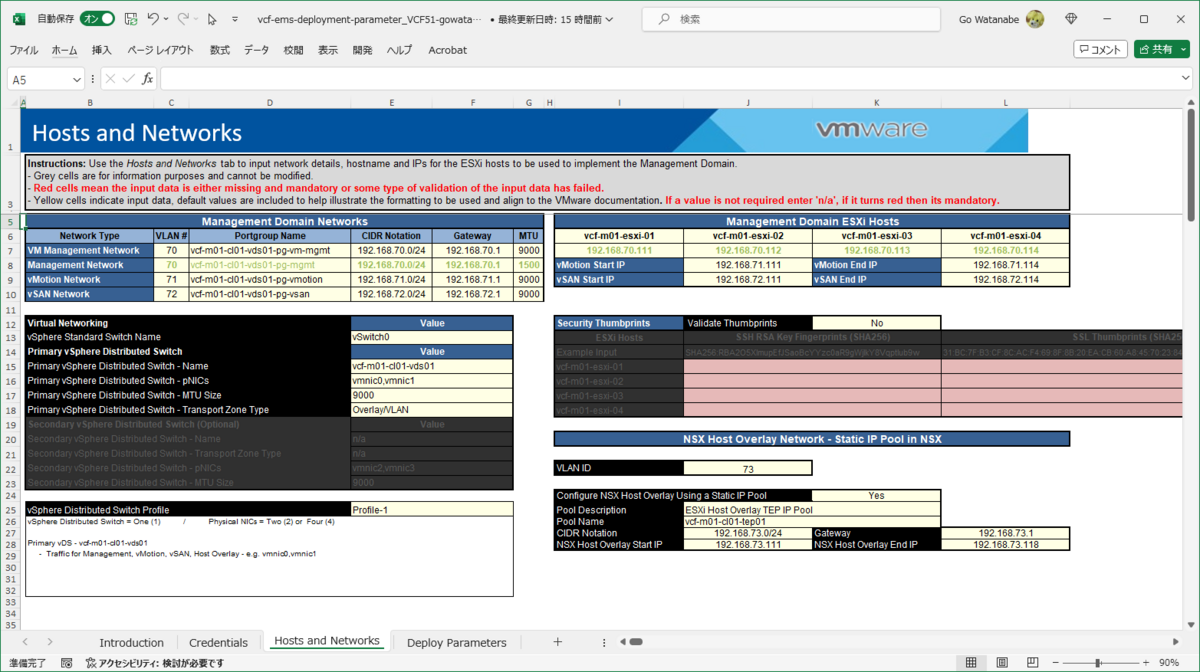Viewport: 1200px width, 672px height.
Task: Open the Undo history dropdown arrow
Action: tap(166, 19)
